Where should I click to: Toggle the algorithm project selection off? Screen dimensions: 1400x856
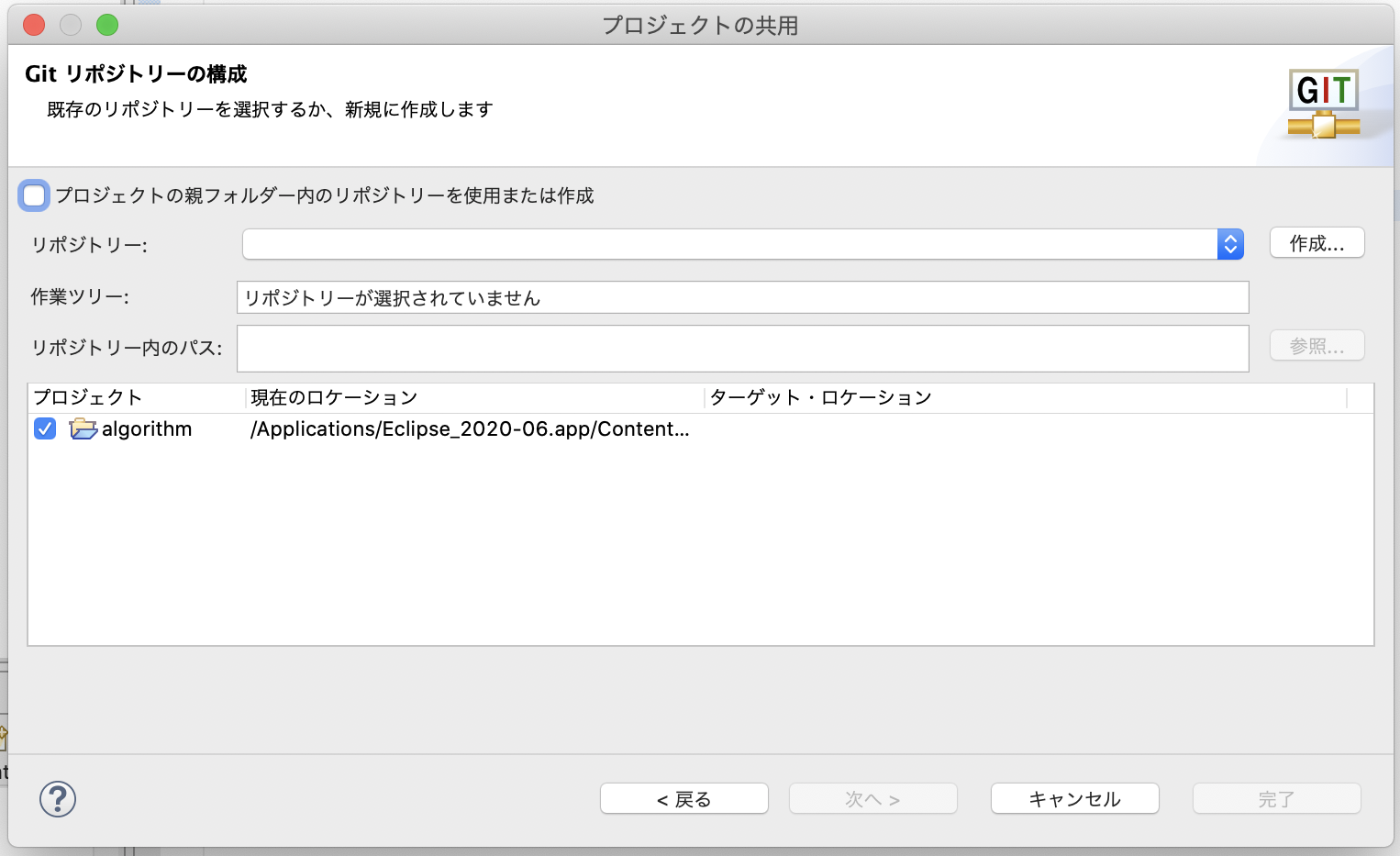[44, 428]
